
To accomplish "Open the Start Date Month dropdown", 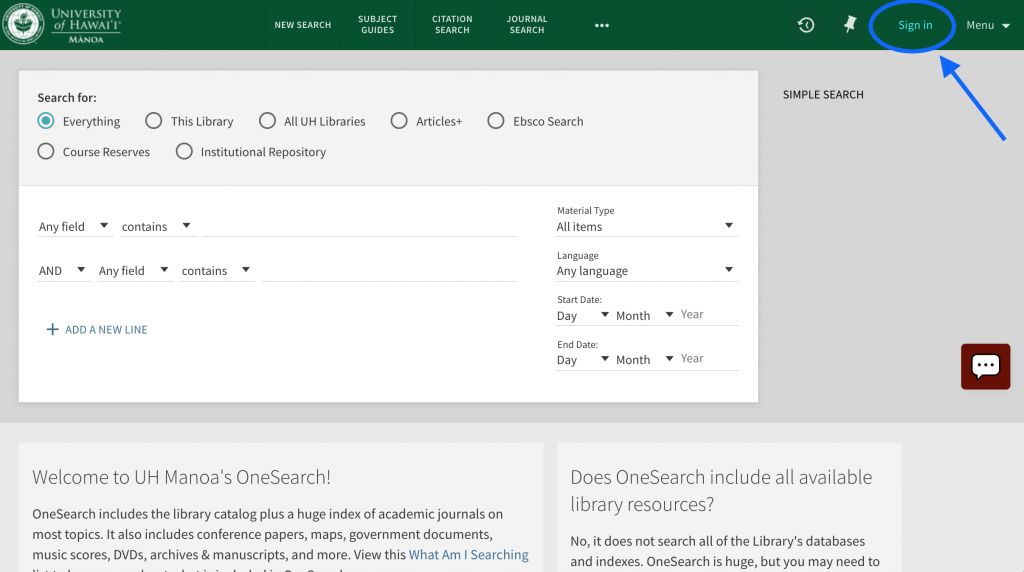I will click(x=645, y=315).
